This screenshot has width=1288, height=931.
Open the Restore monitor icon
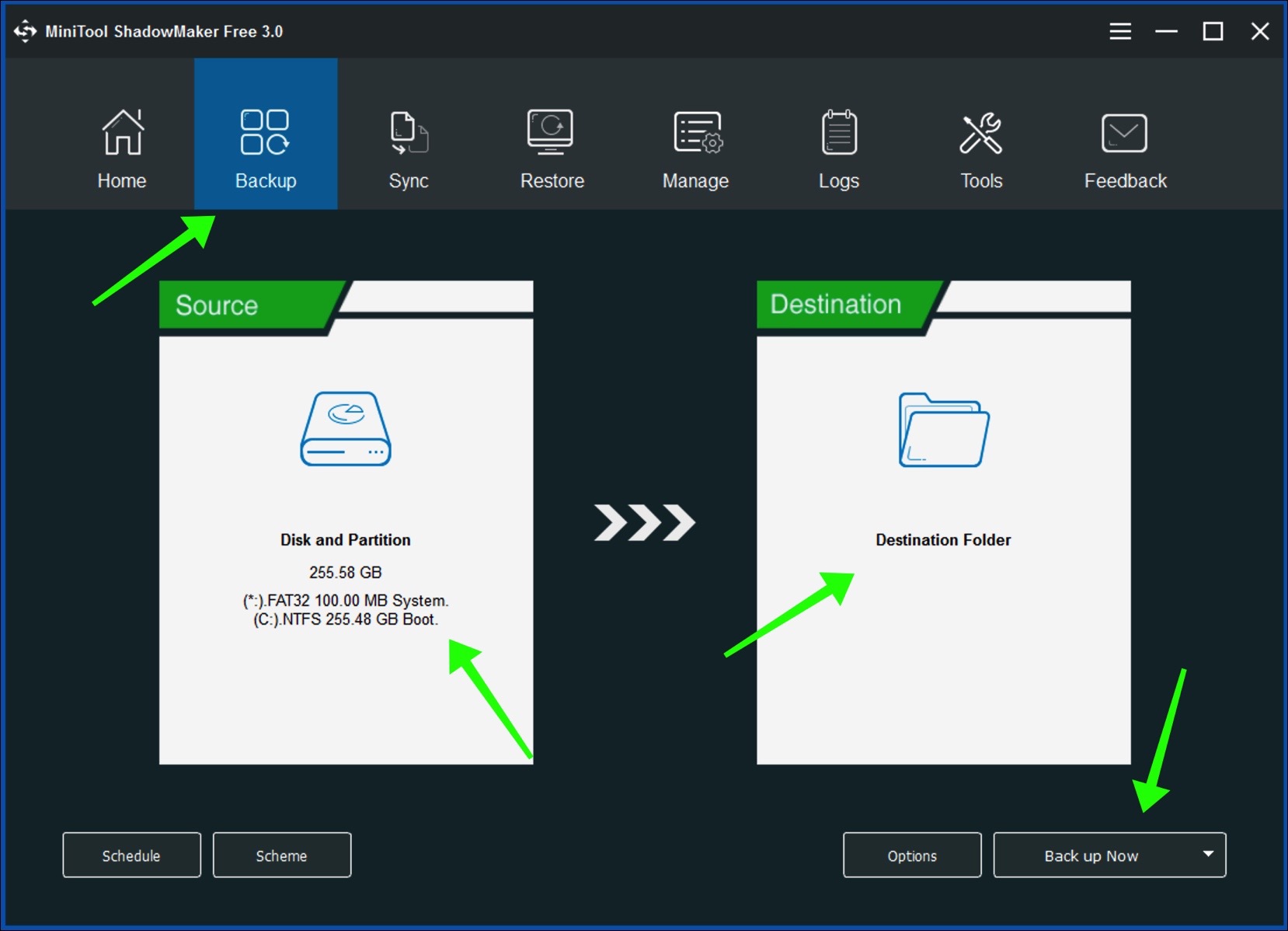(x=551, y=131)
